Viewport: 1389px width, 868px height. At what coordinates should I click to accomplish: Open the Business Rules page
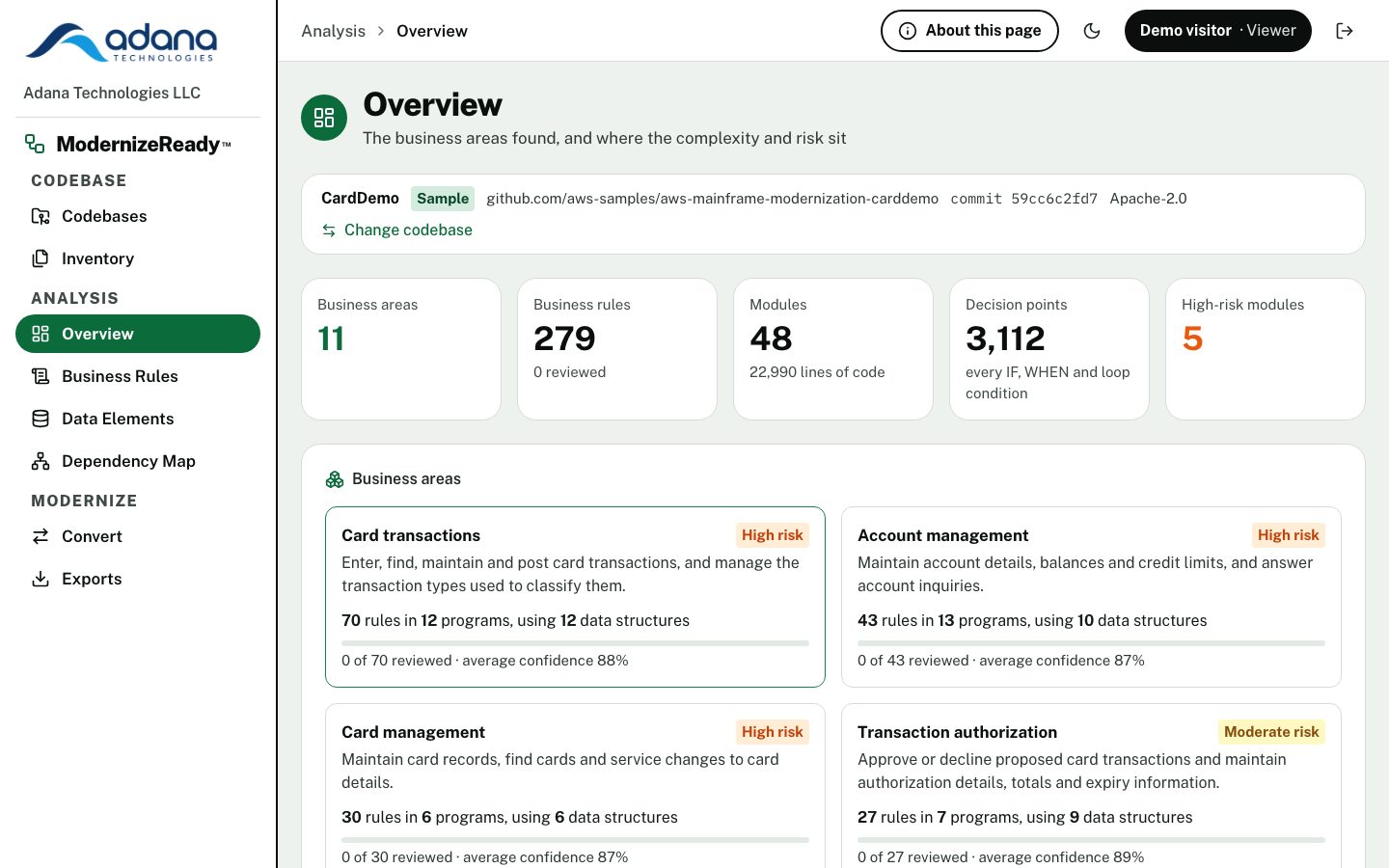pos(138,376)
